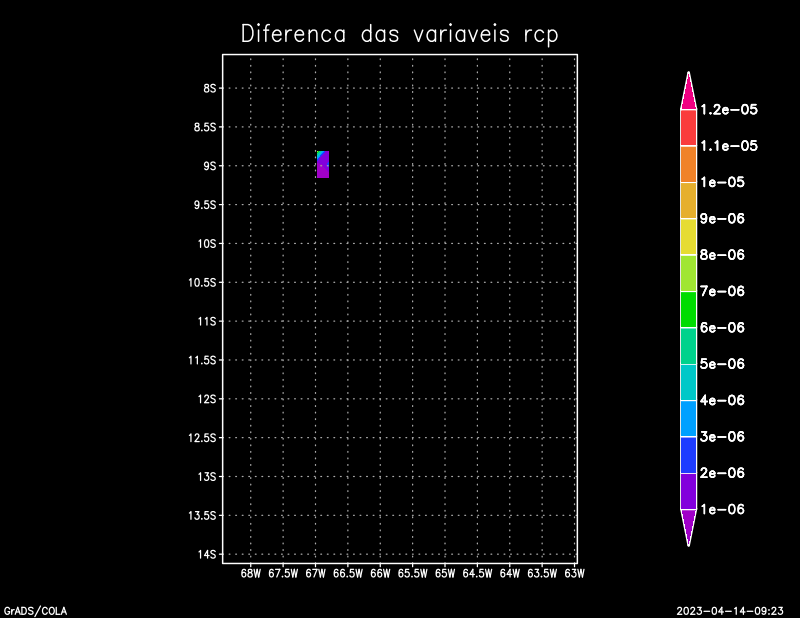Click the bright green swatch between 6e-06 and 7e-06
Screen dimensions: 800x618
[688, 309]
